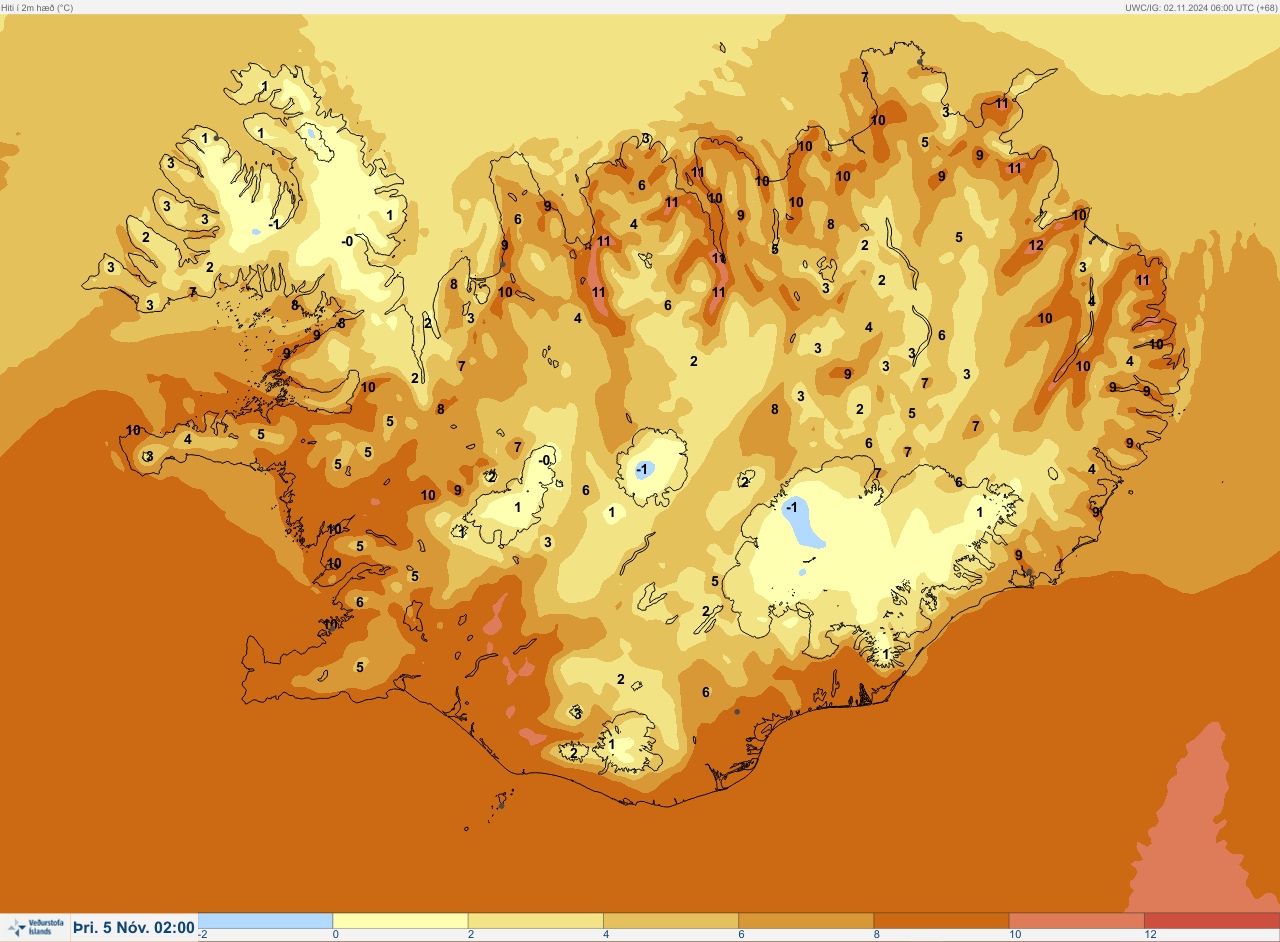Click the legend scale number 6

click(x=742, y=934)
